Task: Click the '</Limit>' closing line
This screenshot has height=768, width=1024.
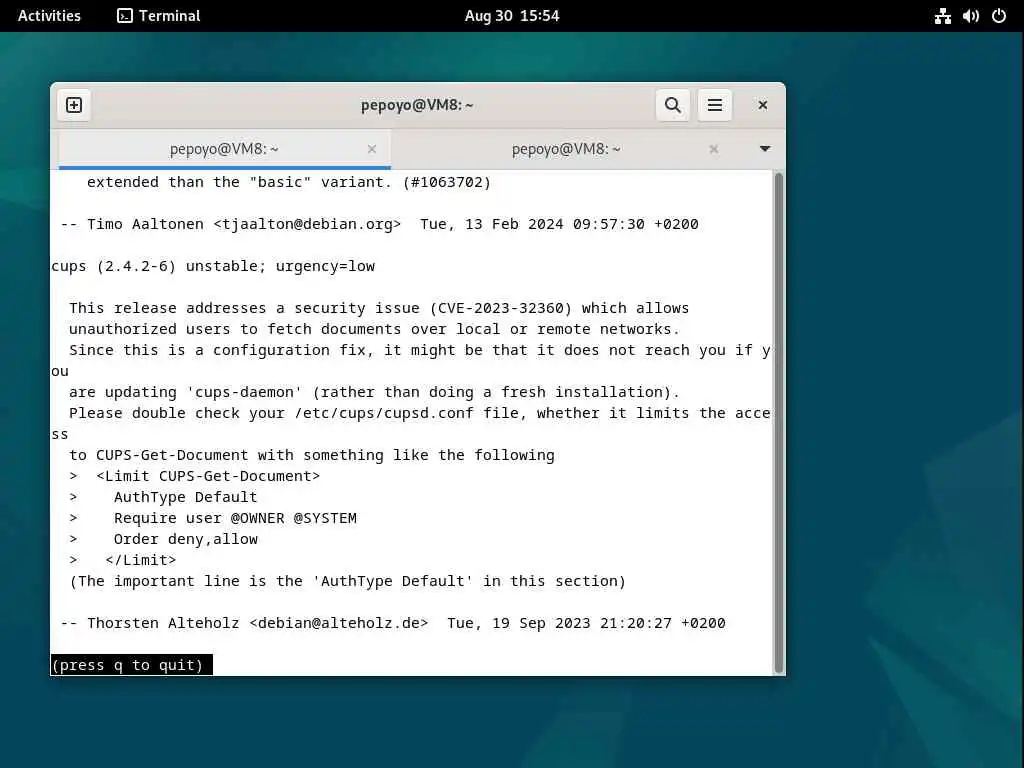Action: click(140, 560)
